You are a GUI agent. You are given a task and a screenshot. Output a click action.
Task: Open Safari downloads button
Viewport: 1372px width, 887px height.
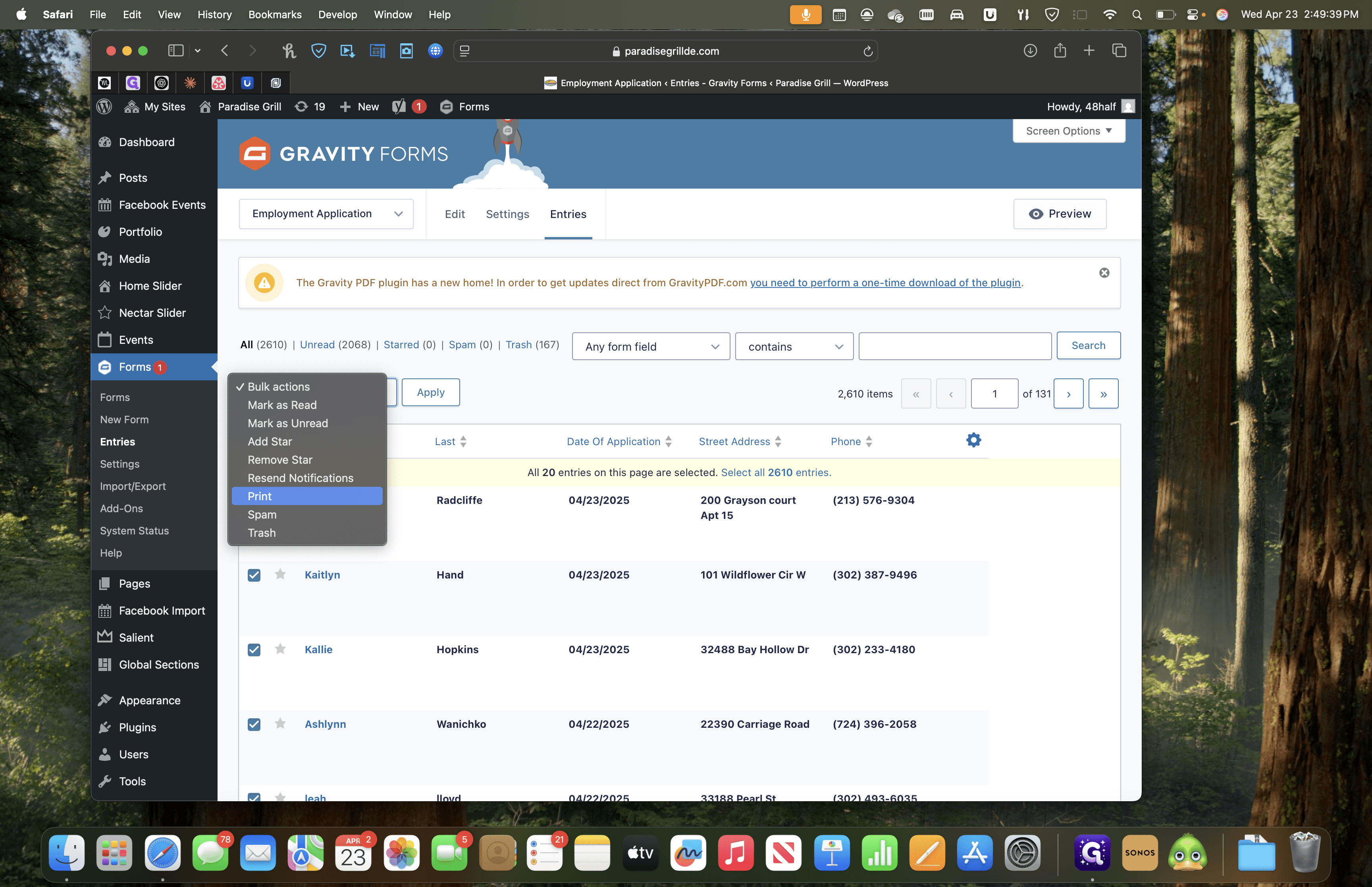pyautogui.click(x=1031, y=51)
